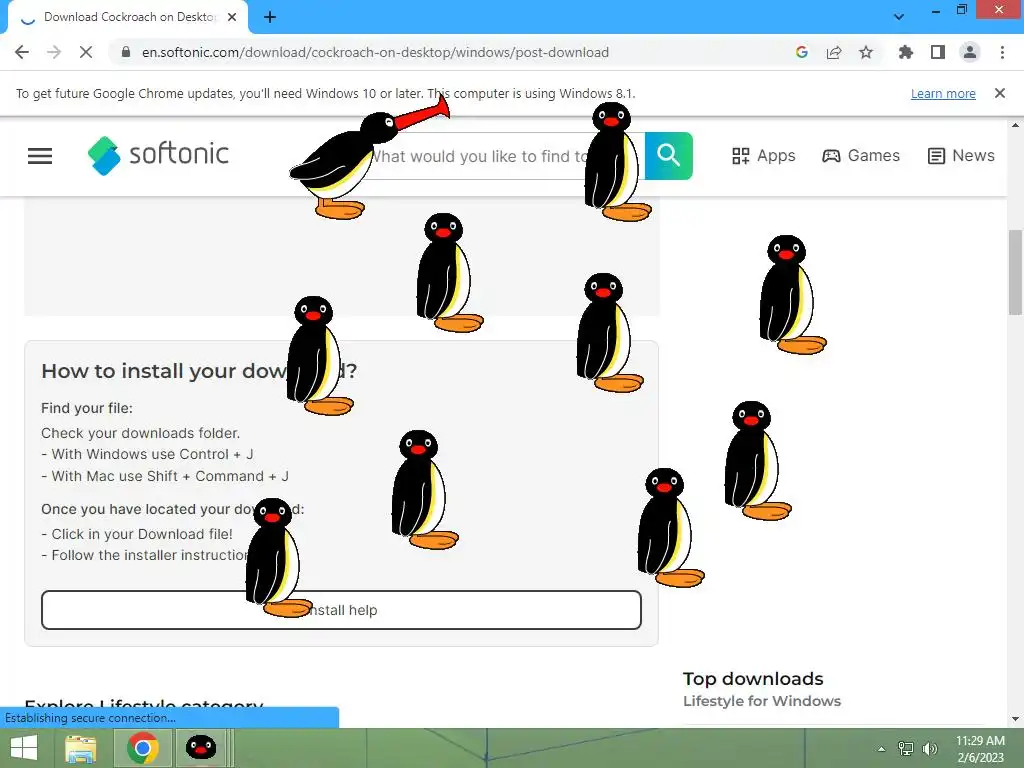This screenshot has width=1024, height=768.
Task: Click the Softonic logo
Action: [158, 155]
